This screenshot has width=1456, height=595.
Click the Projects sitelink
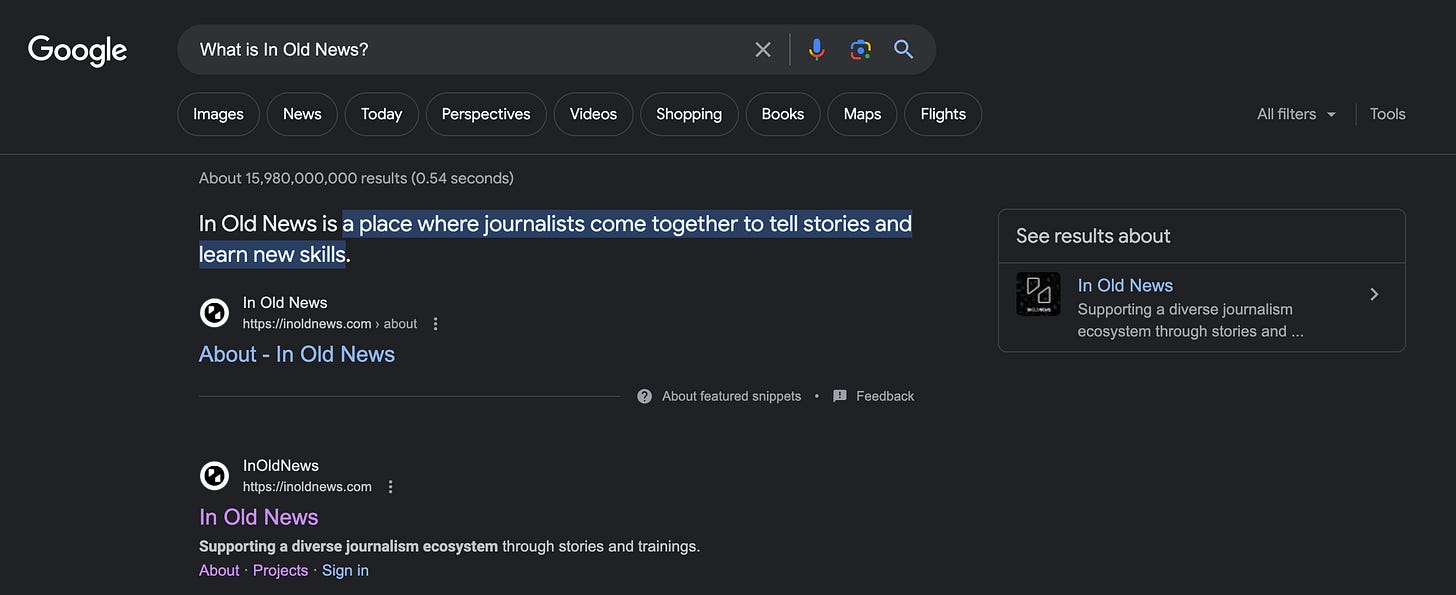280,570
